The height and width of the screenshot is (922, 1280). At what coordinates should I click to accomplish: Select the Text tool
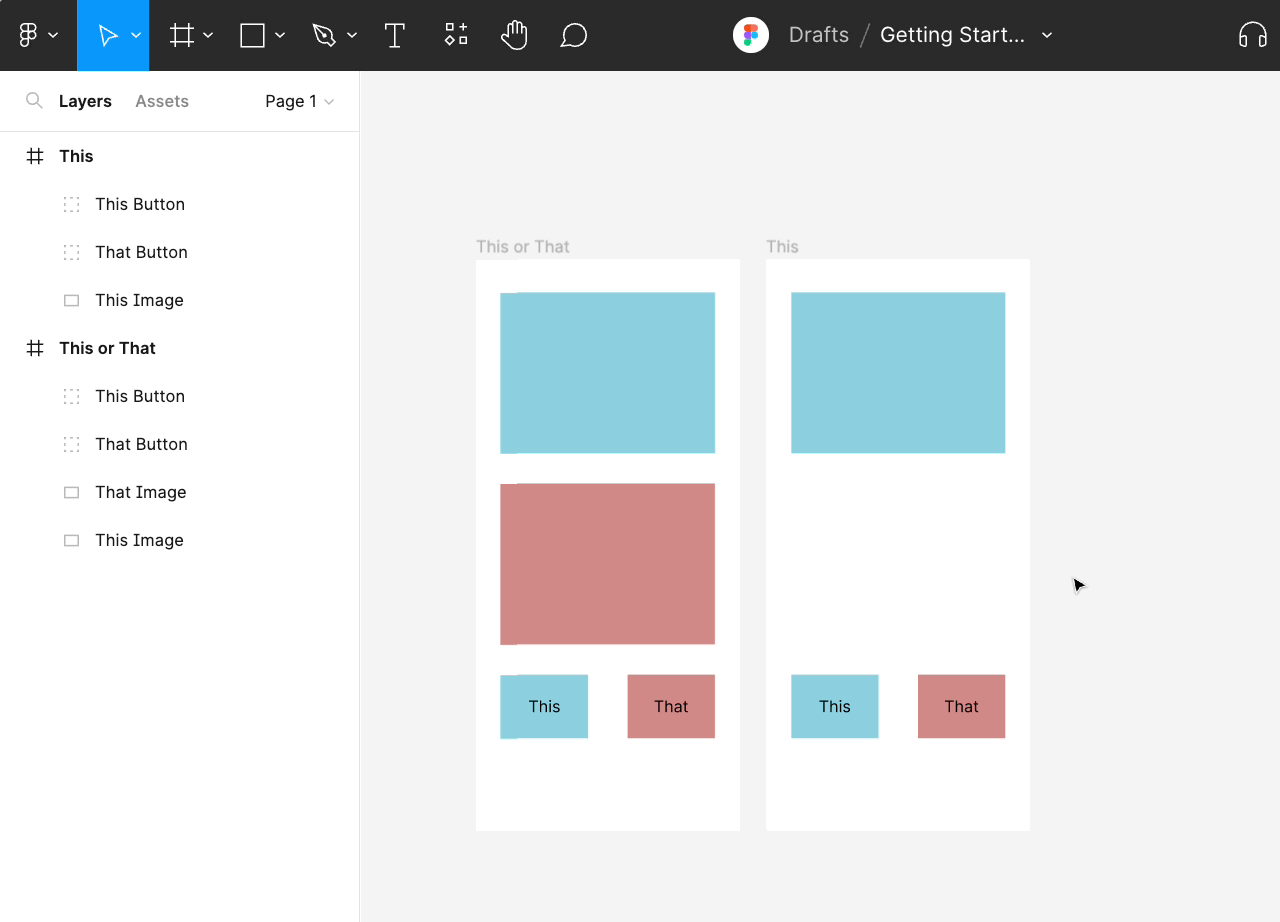[x=395, y=36]
